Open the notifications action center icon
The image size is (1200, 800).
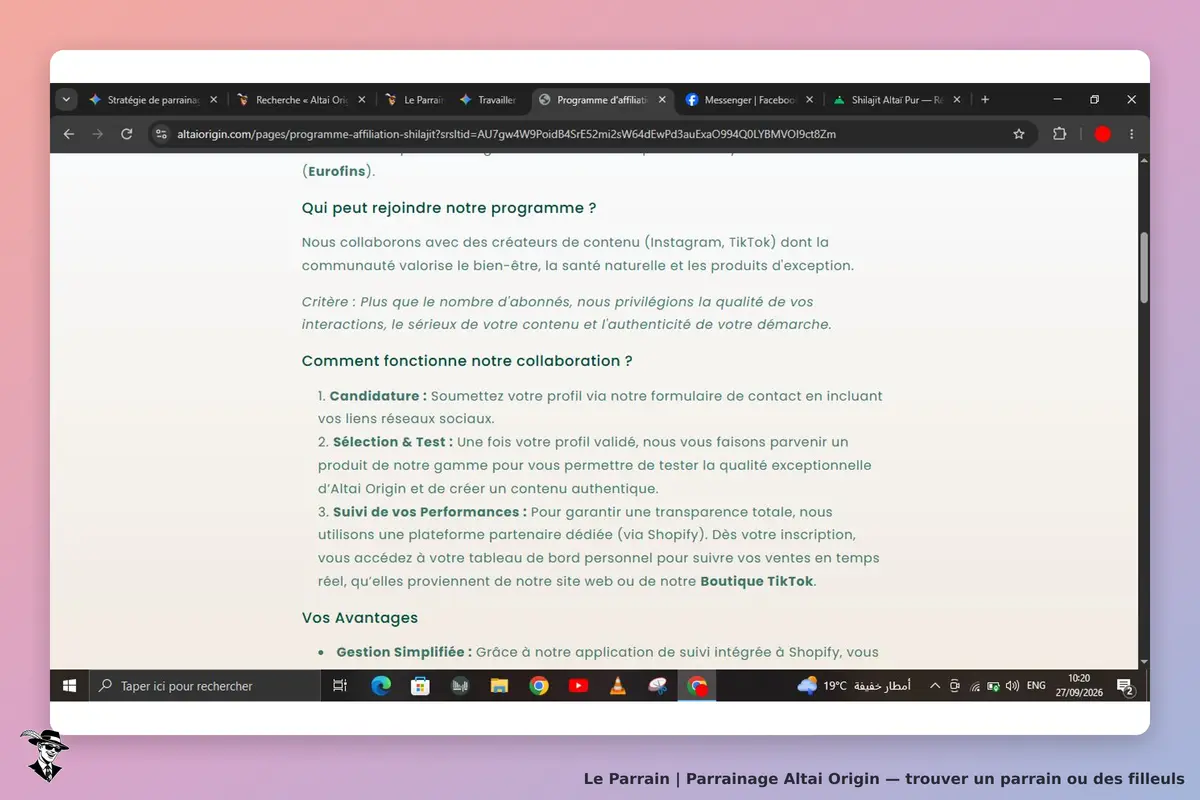[1125, 686]
